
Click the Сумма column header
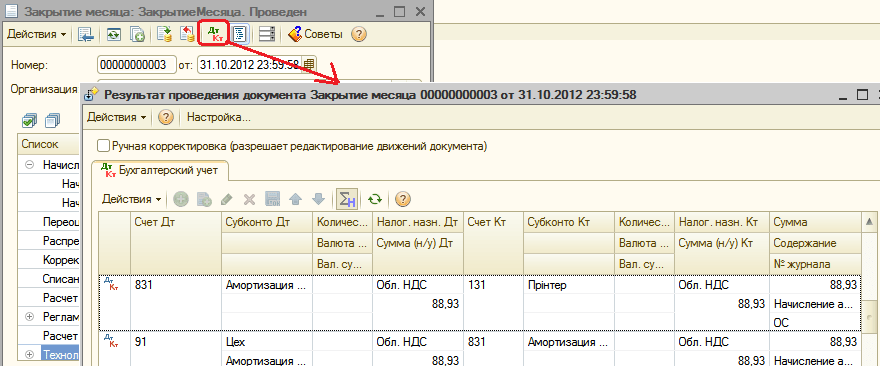tap(815, 222)
